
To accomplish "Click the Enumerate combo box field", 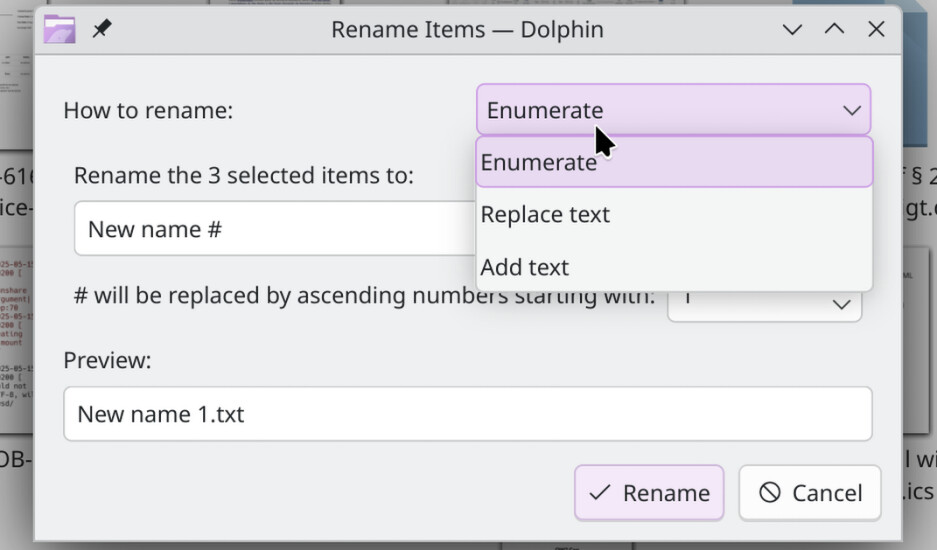I will [673, 109].
